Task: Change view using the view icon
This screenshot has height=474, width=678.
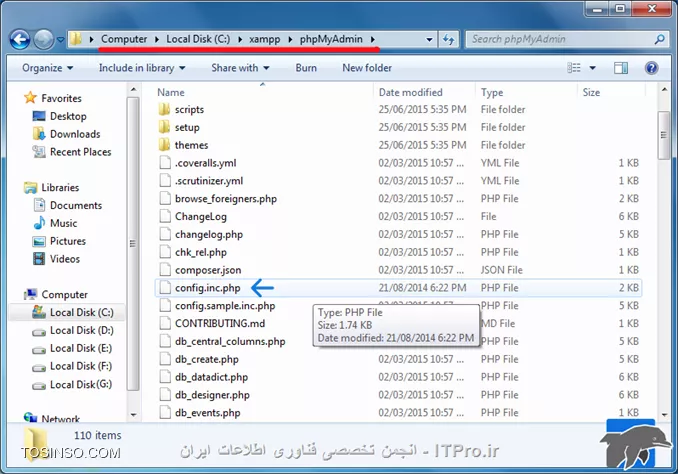Action: click(x=574, y=68)
